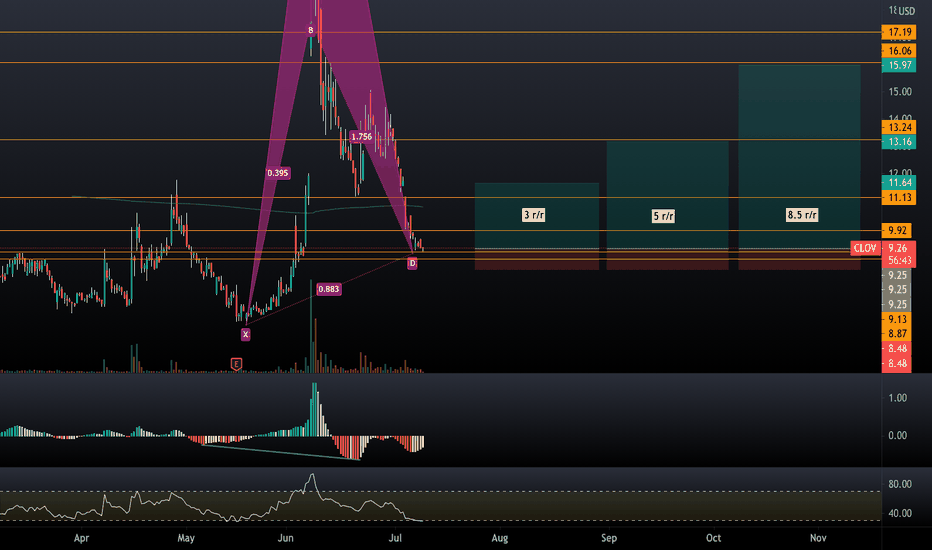Click the 80.00 oscillator axis value

pos(899,484)
